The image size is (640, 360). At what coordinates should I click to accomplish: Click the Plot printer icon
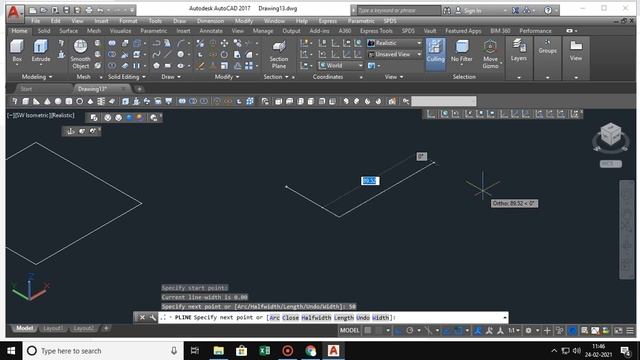89,10
